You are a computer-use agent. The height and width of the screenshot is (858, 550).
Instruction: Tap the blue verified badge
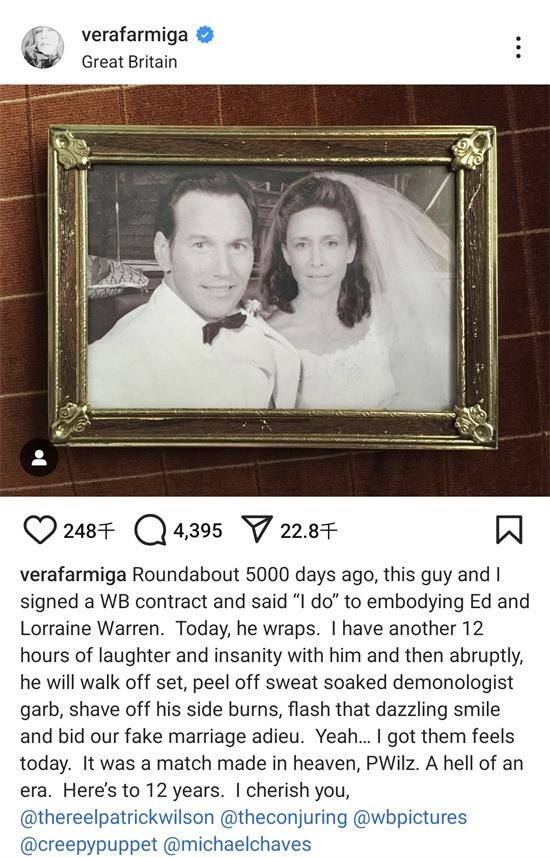pyautogui.click(x=205, y=34)
